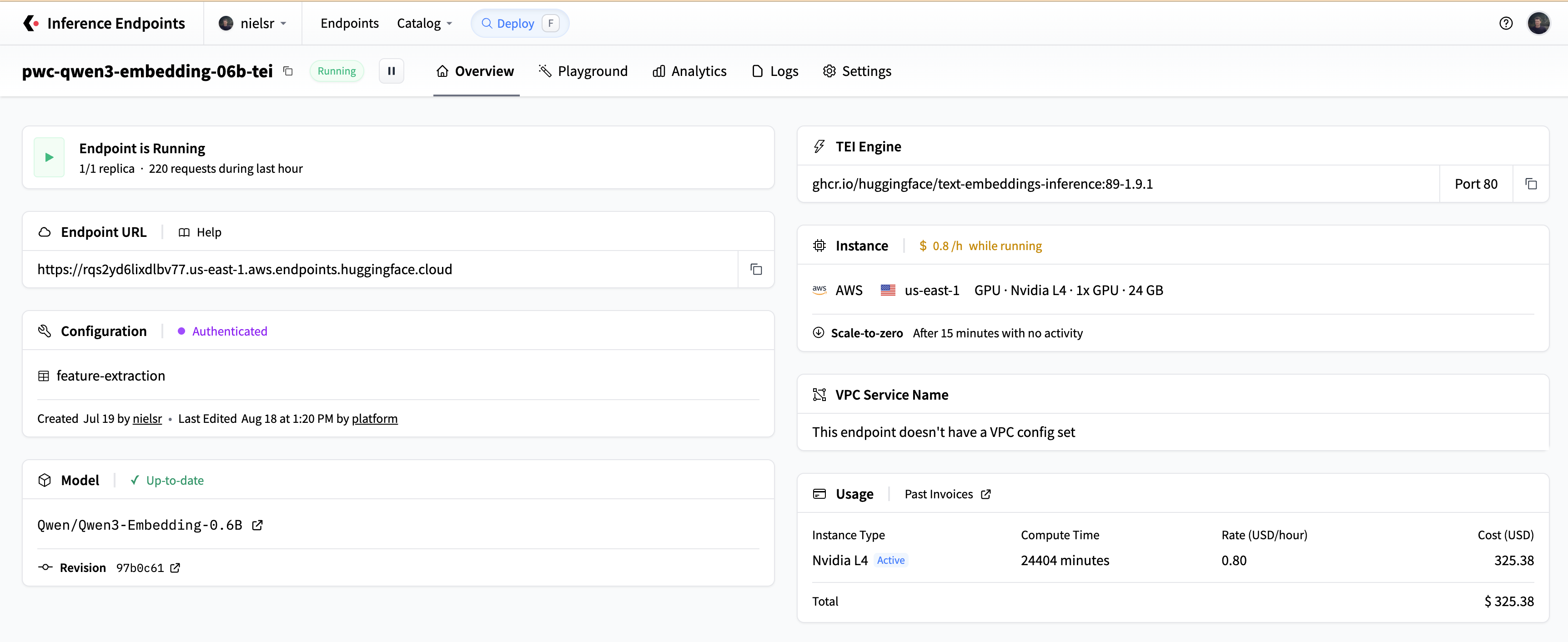Image resolution: width=1568 pixels, height=642 pixels.
Task: Click the Revision commit icon
Action: pyautogui.click(x=45, y=567)
